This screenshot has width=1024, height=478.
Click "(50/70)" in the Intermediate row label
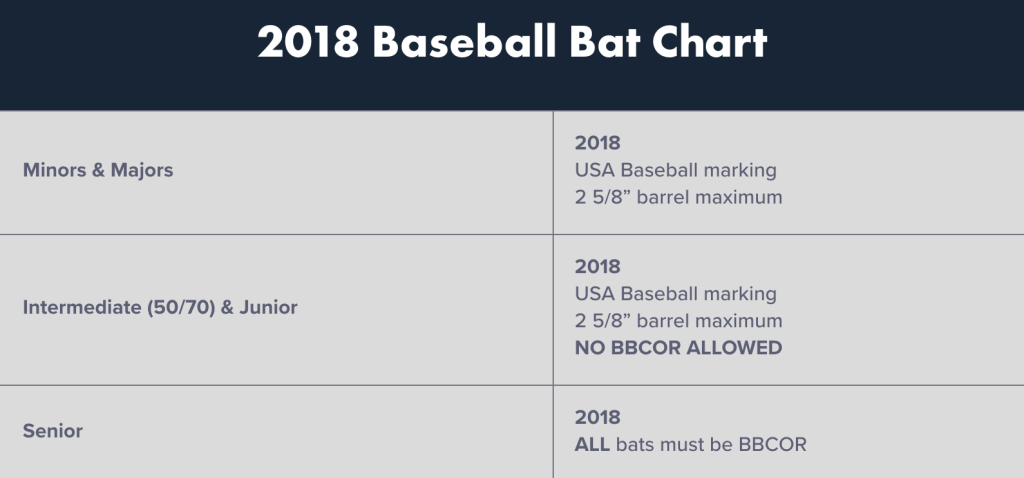coord(175,307)
